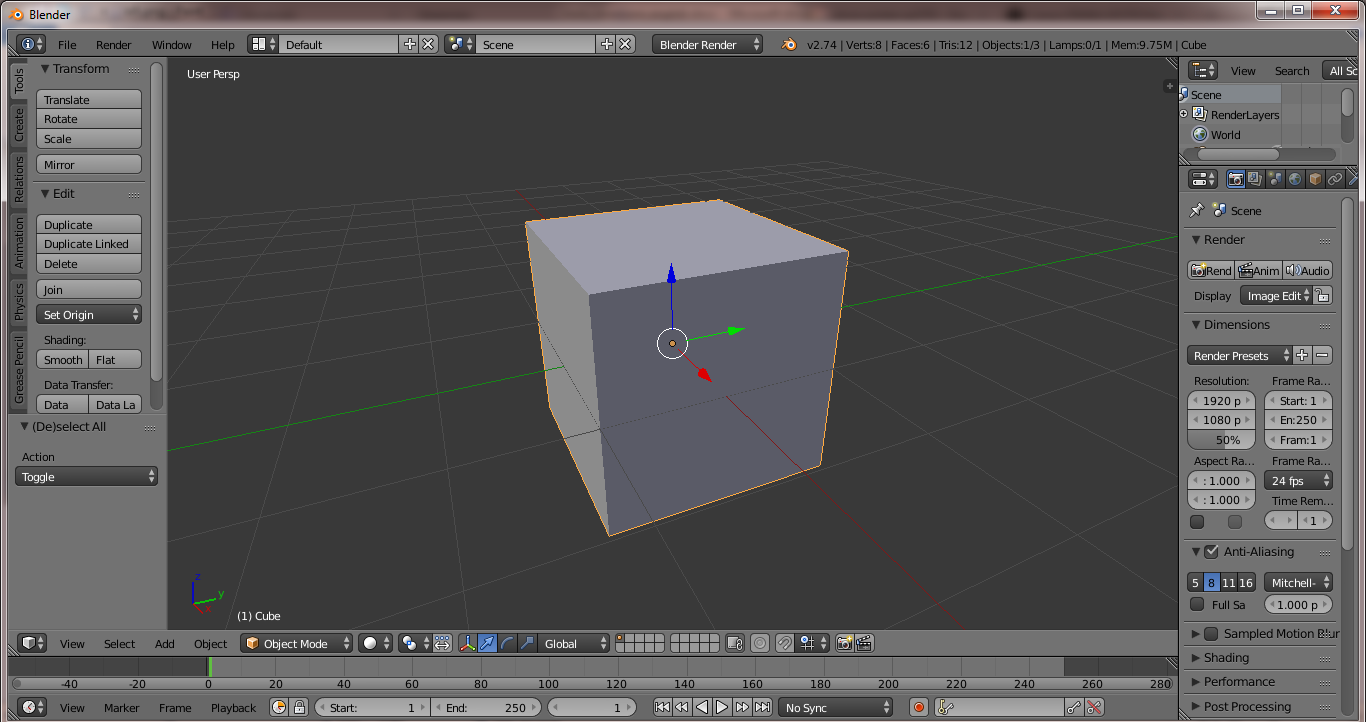Image resolution: width=1366 pixels, height=722 pixels.
Task: Open the timeline Marker menu
Action: 122,707
